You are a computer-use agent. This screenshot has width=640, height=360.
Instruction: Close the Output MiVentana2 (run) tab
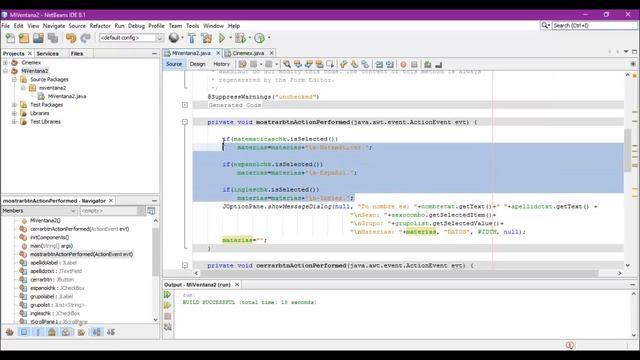(237, 284)
